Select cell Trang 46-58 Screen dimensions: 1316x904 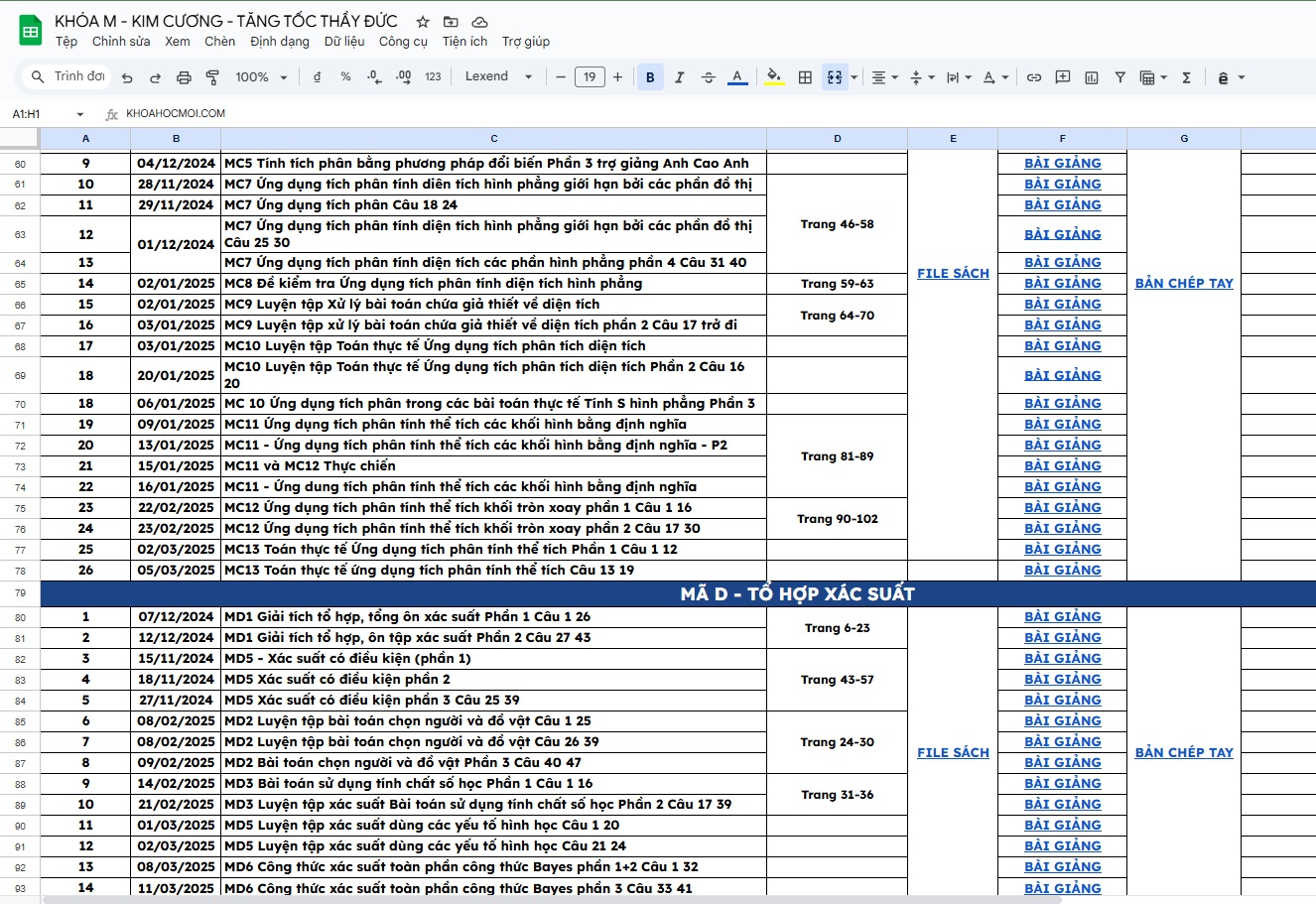click(837, 224)
